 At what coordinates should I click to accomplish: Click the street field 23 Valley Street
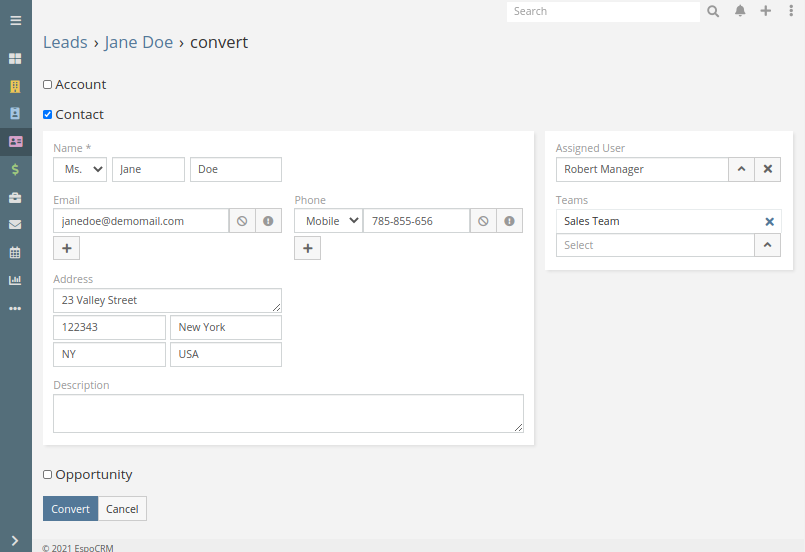click(x=167, y=300)
